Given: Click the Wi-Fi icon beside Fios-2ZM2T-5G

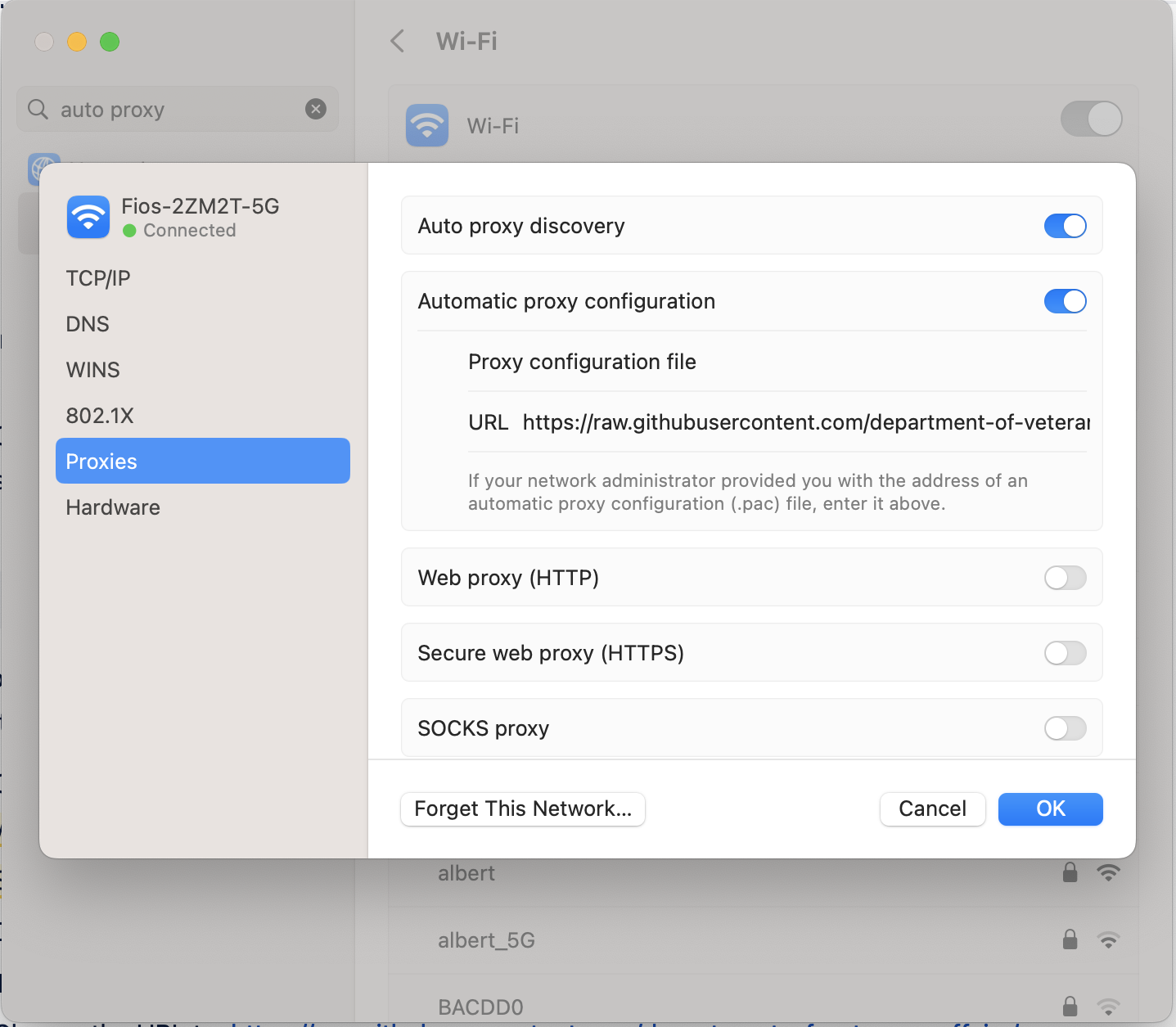Looking at the screenshot, I should pos(88,217).
